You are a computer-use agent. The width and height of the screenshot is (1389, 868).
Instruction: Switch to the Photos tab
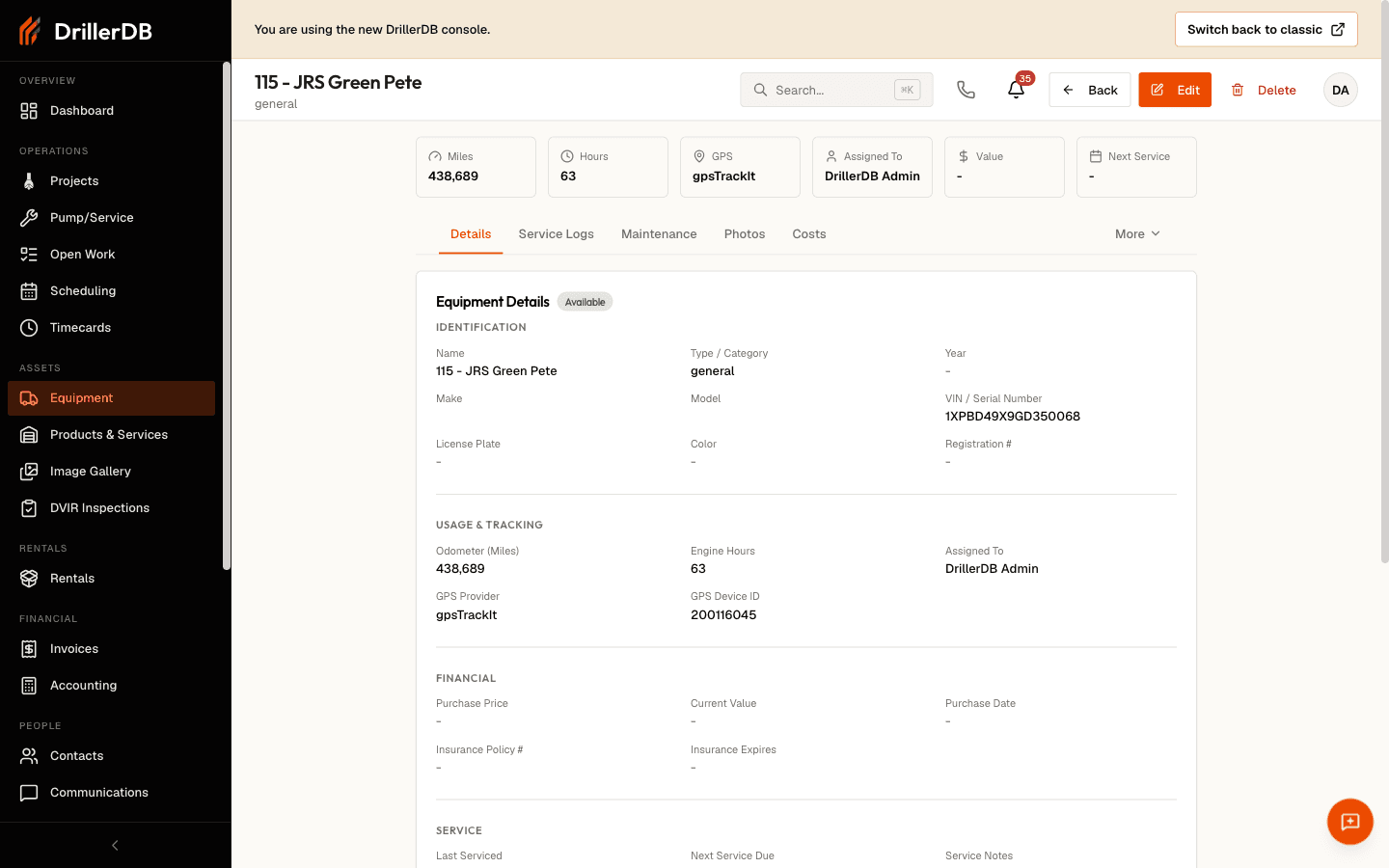coord(745,234)
